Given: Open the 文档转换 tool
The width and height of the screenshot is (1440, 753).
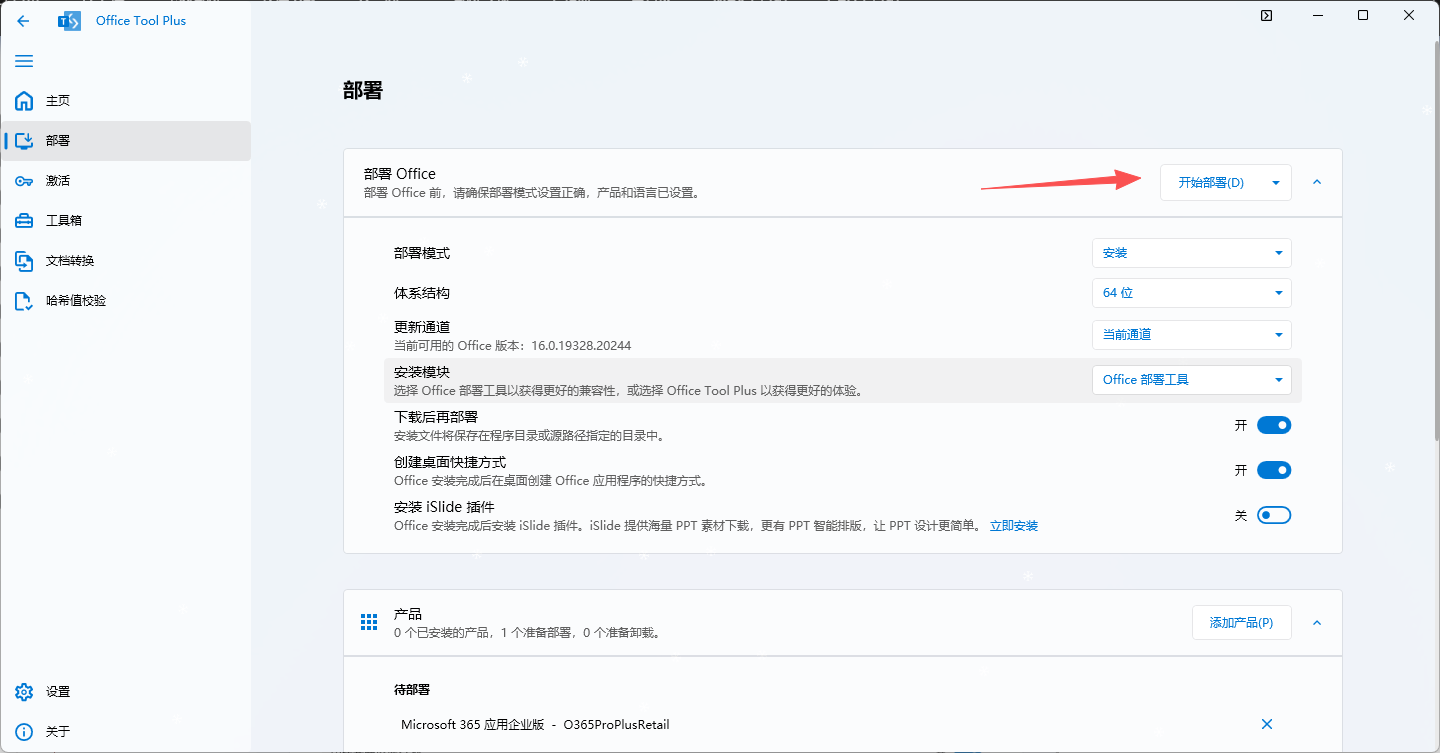Looking at the screenshot, I should [64, 260].
